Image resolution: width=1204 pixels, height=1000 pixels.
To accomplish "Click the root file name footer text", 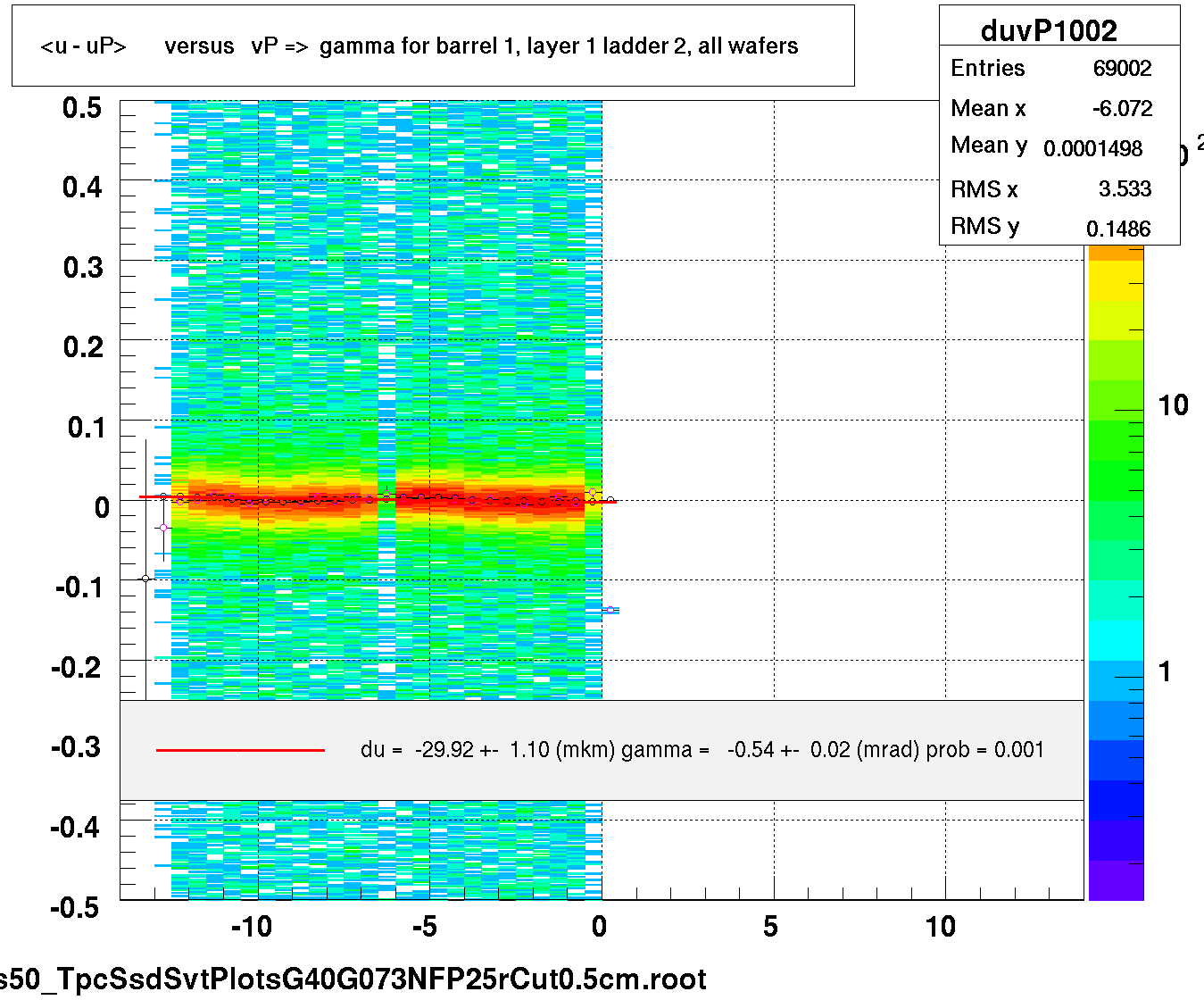I will (x=353, y=979).
